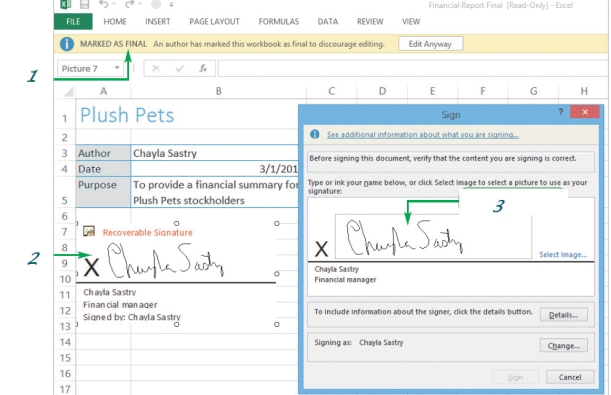The width and height of the screenshot is (611, 395).
Task: Click the bottom-right handle of signature picture
Action: pyautogui.click(x=277, y=324)
